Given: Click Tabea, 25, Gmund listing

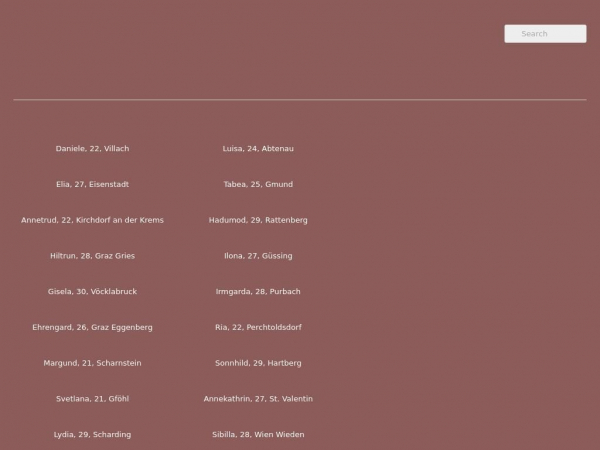Looking at the screenshot, I should [258, 185].
